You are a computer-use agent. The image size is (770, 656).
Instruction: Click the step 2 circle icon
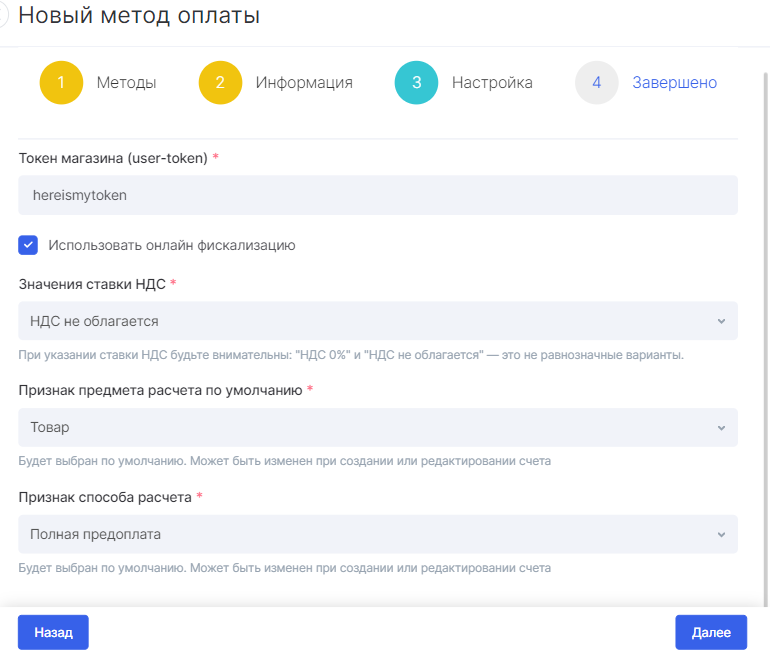point(220,82)
